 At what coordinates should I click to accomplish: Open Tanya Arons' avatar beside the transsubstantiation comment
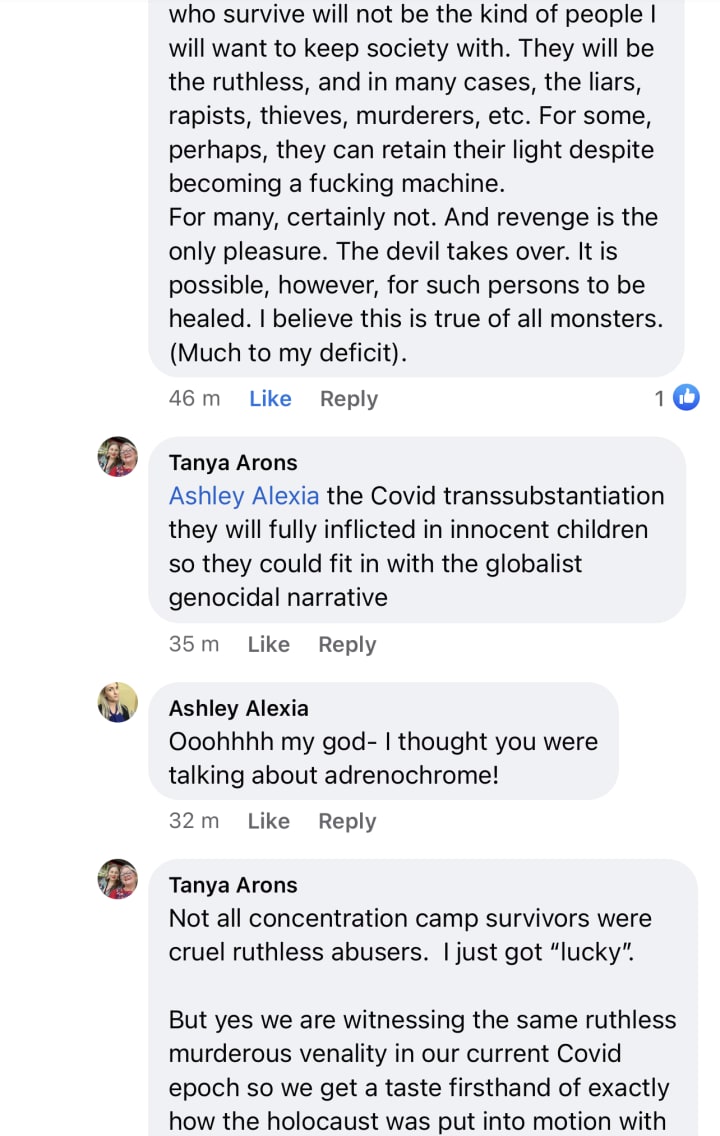117,457
